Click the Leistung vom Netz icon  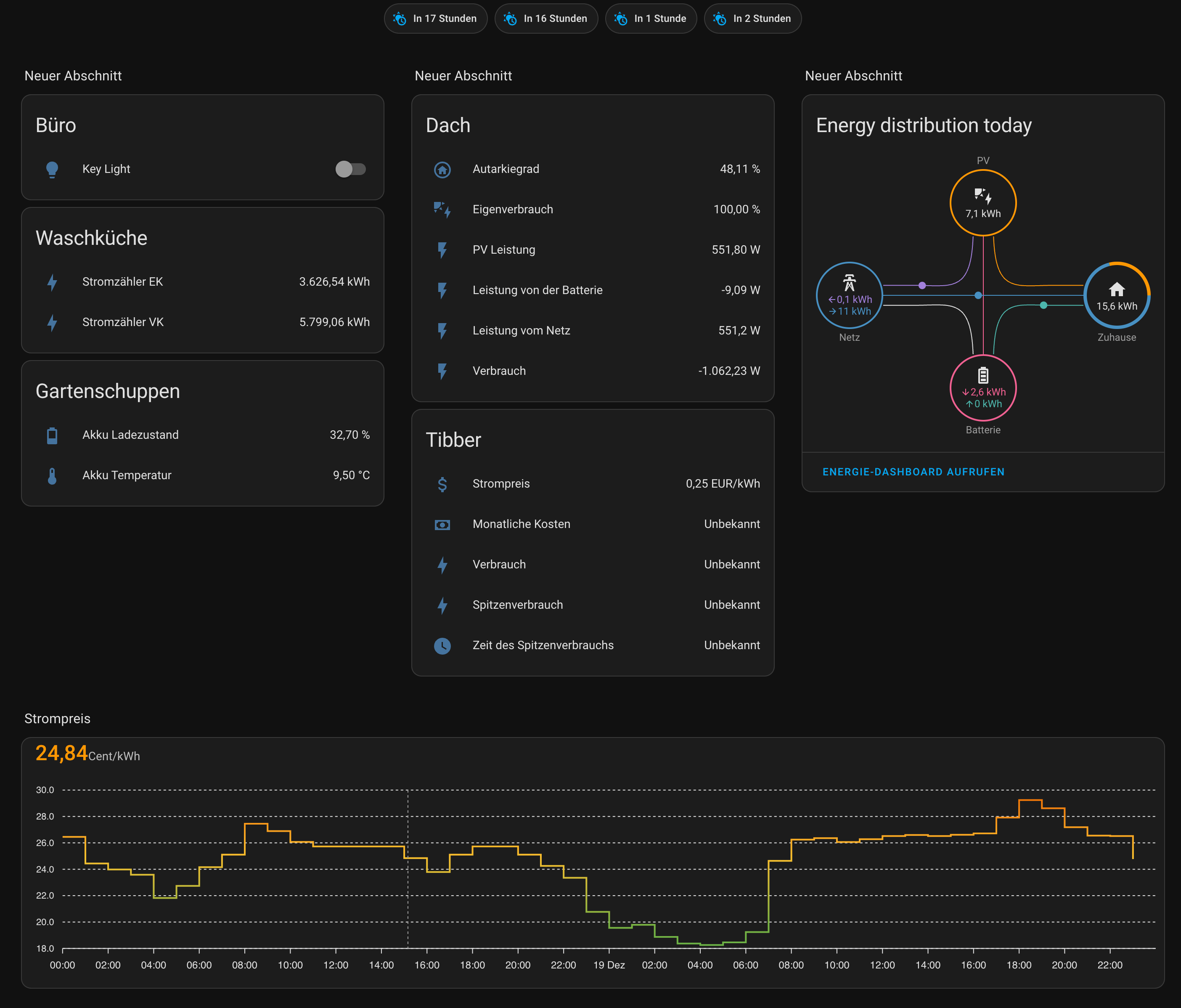pyautogui.click(x=442, y=331)
